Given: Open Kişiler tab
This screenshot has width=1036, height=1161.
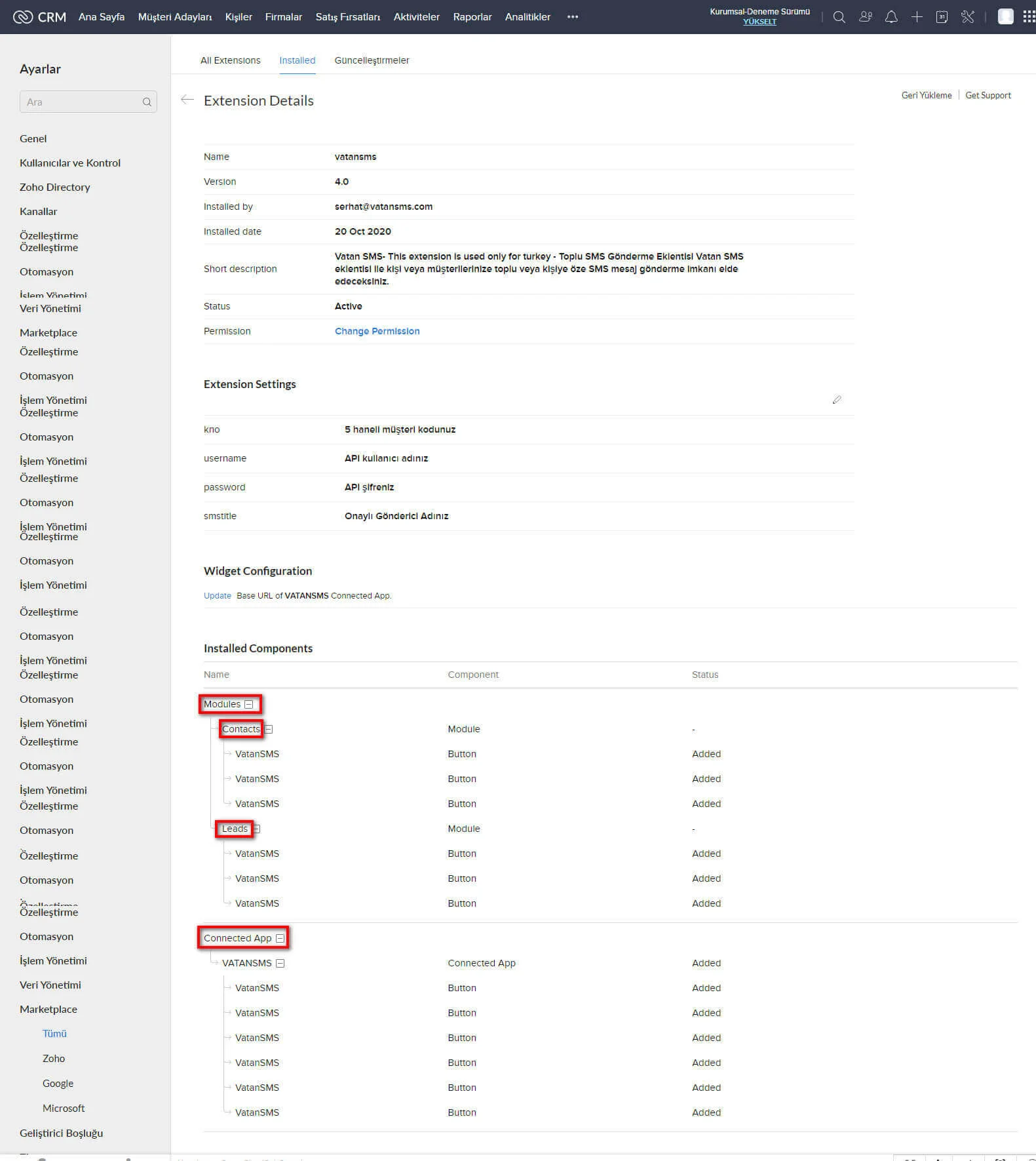Looking at the screenshot, I should 239,17.
